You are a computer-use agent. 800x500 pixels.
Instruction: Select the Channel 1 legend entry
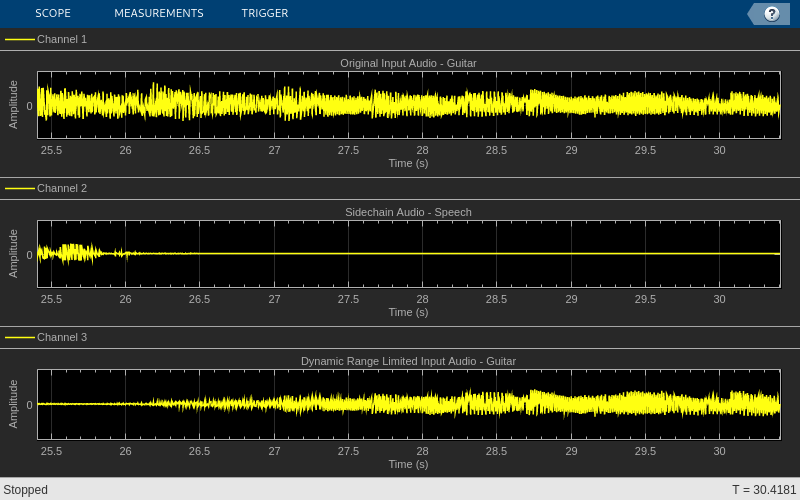click(x=46, y=39)
